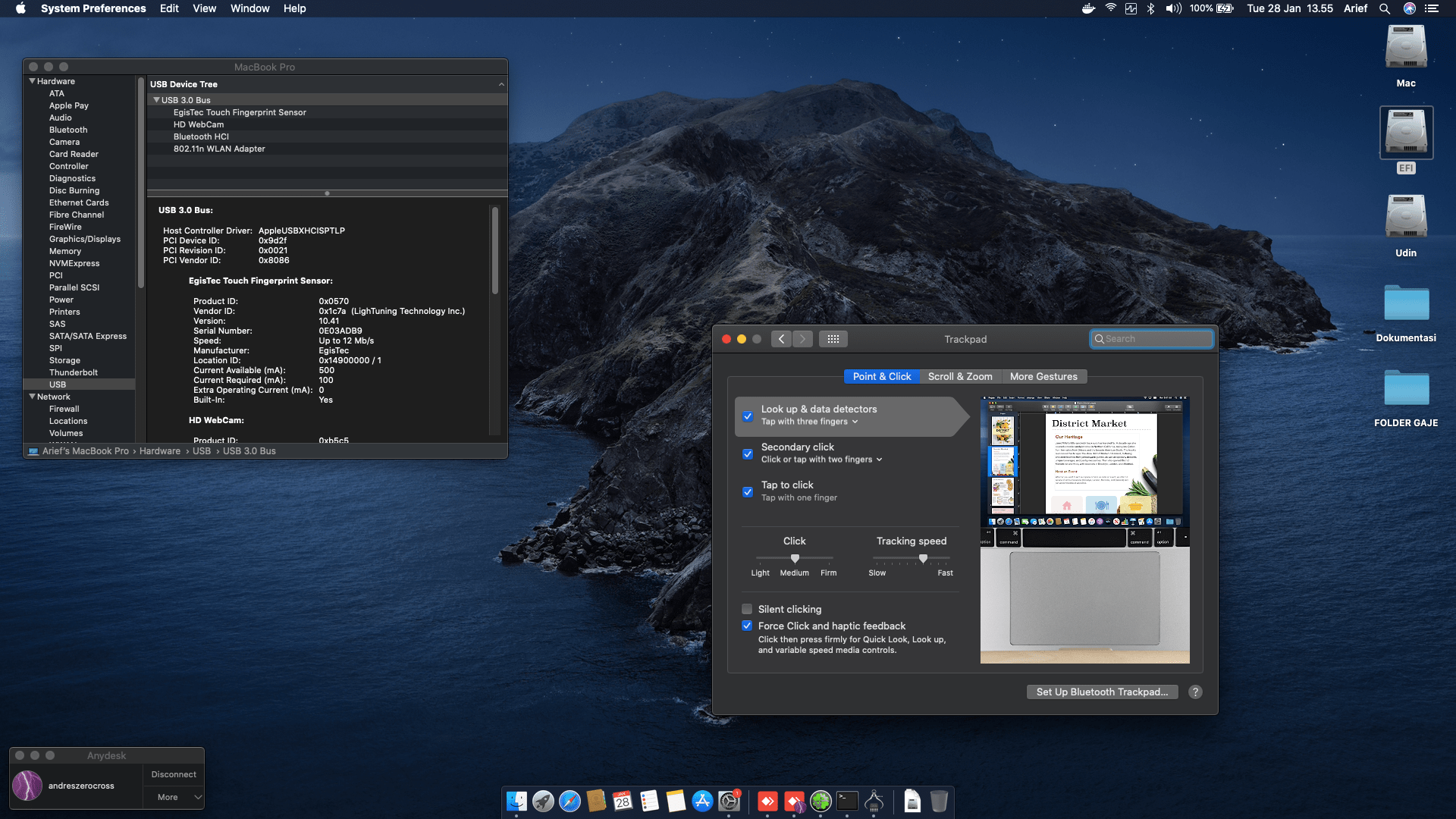Switch to Scroll & Zoom tab

[960, 376]
